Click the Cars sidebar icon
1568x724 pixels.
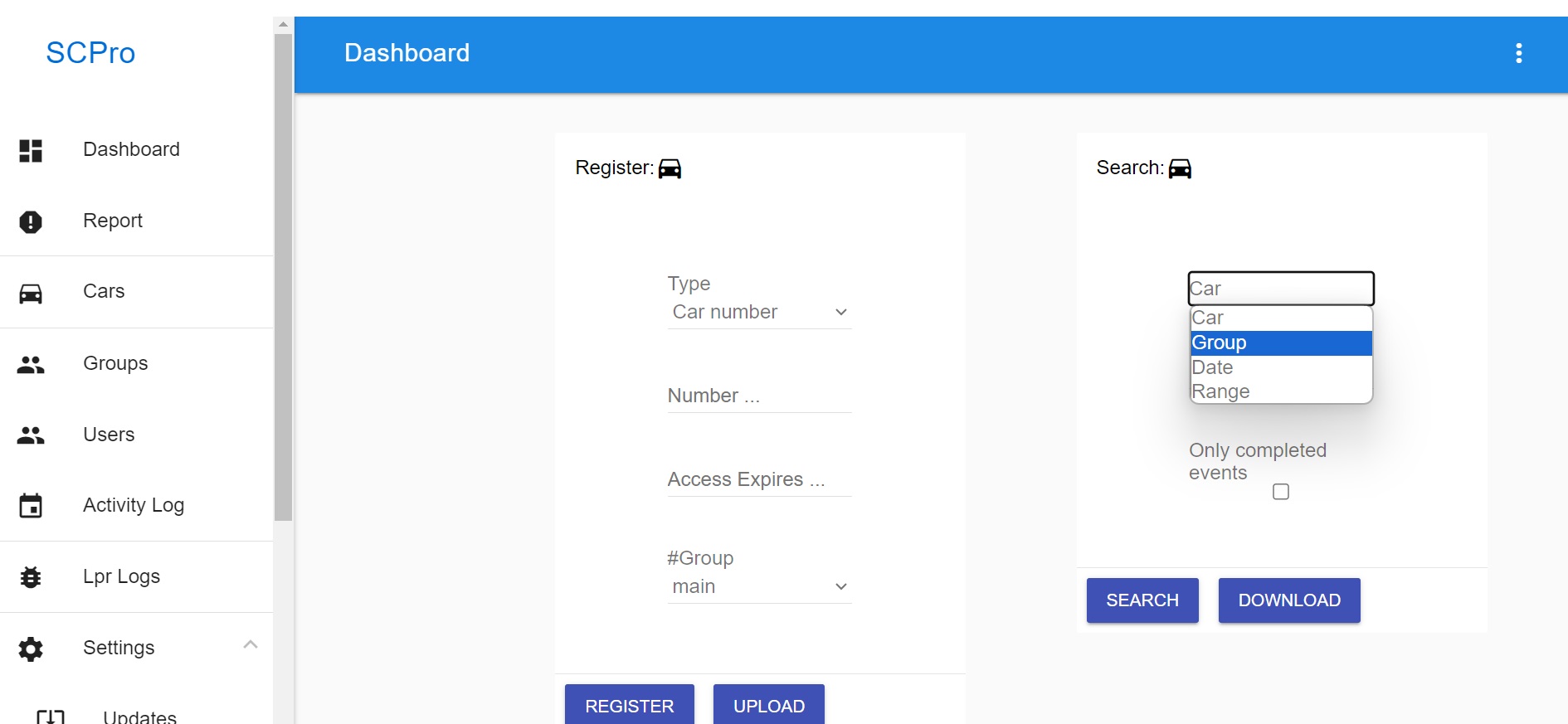[31, 293]
